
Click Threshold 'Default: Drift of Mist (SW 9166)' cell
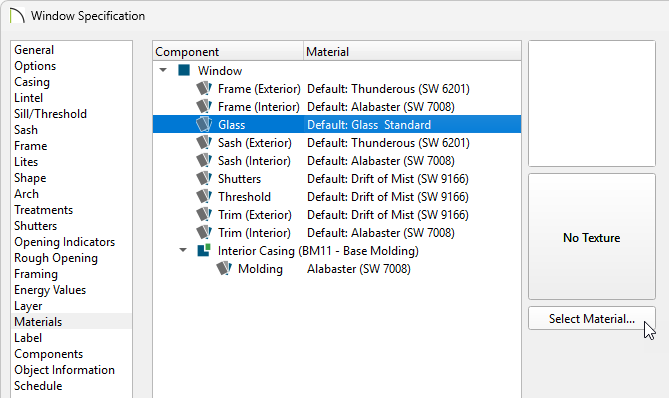click(387, 197)
